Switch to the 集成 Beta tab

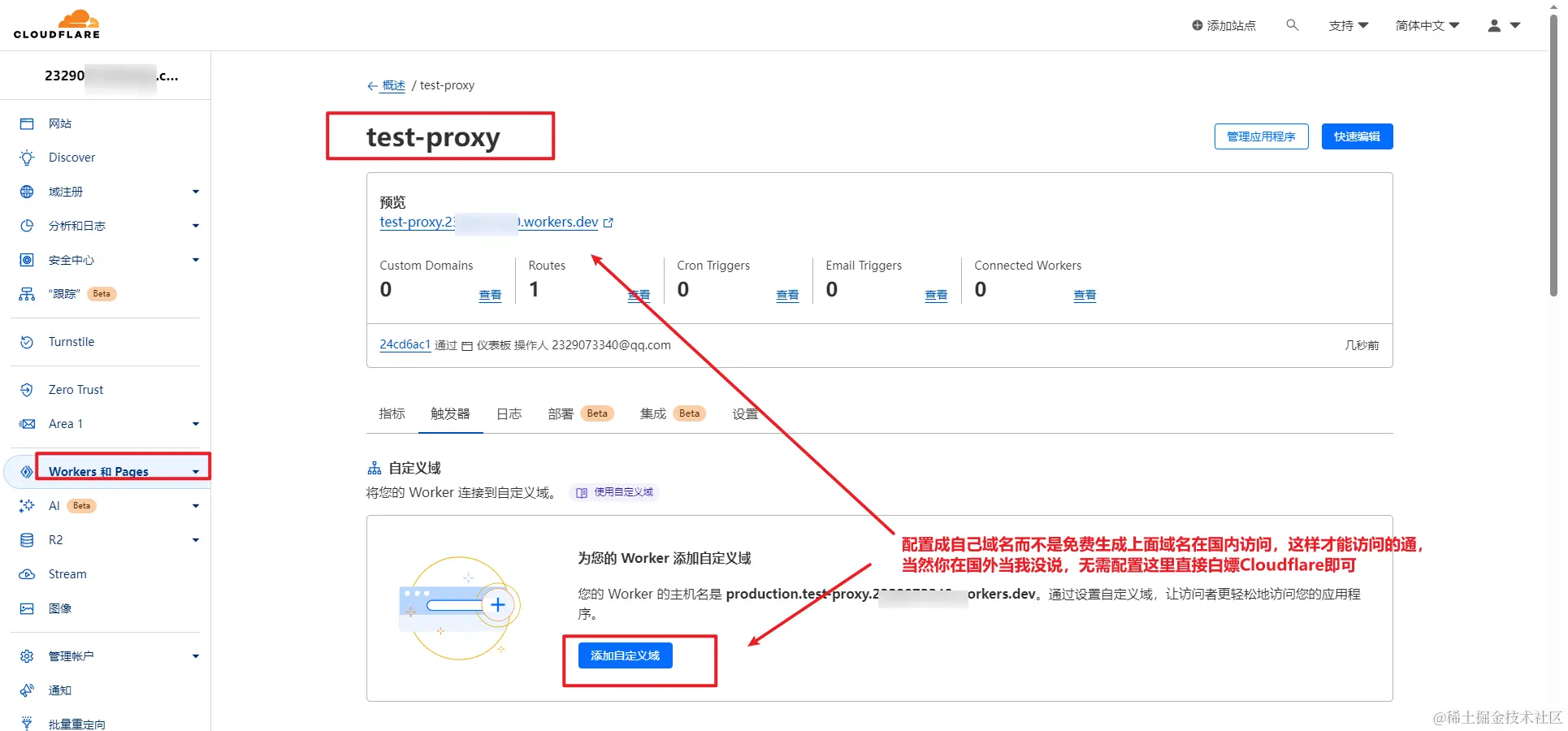click(x=673, y=414)
